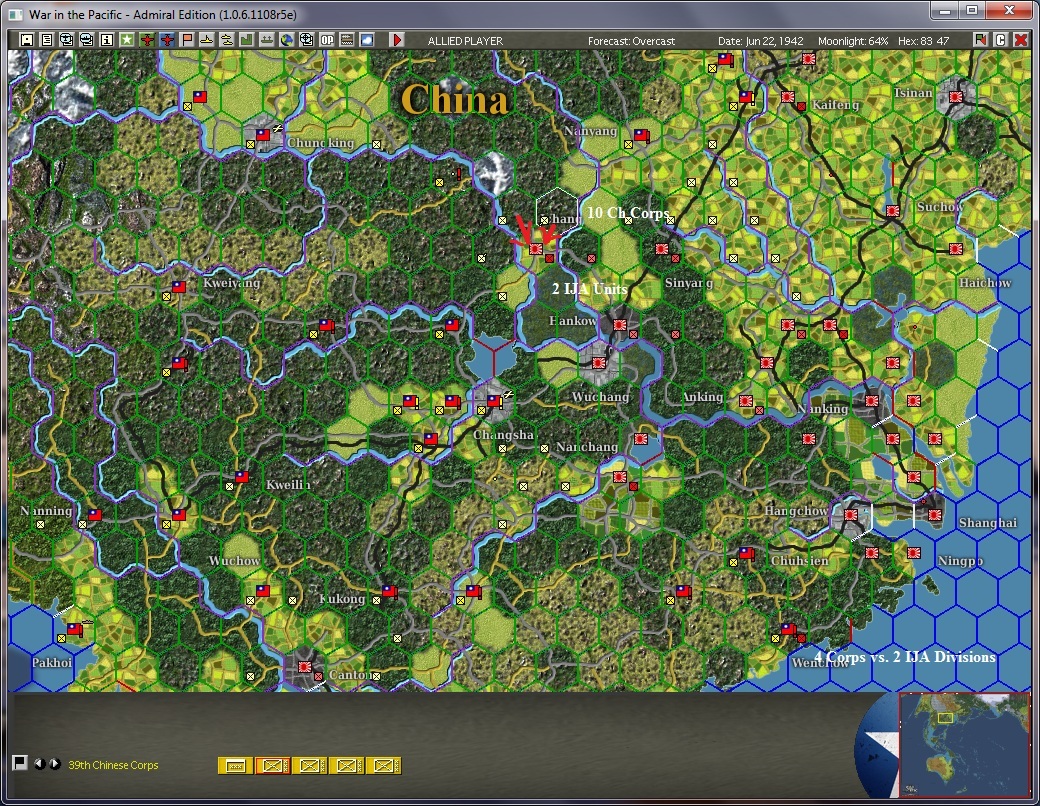1040x806 pixels.
Task: Click the double ship silhouette icon
Action: 226,40
